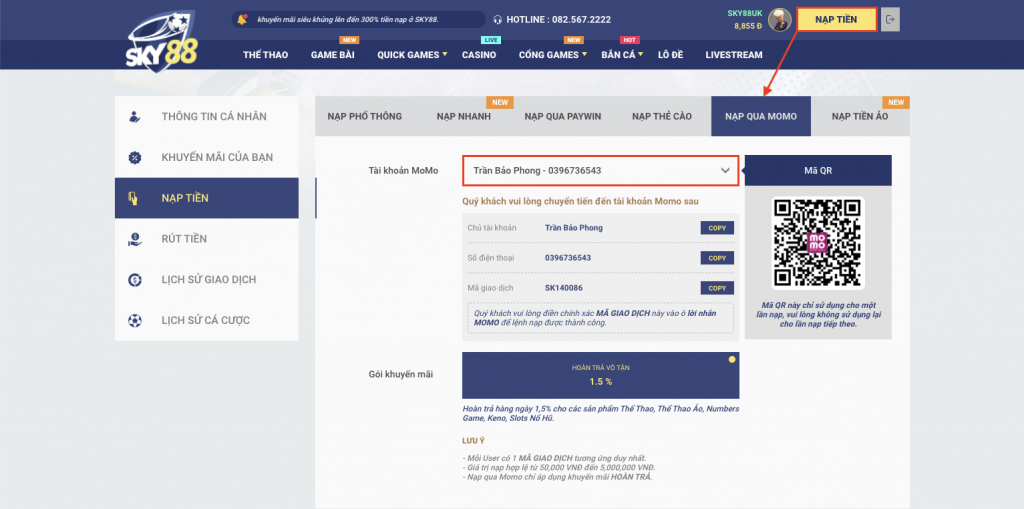Image resolution: width=1024 pixels, height=509 pixels.
Task: Copy the Chủ tài khoản name
Action: (717, 228)
